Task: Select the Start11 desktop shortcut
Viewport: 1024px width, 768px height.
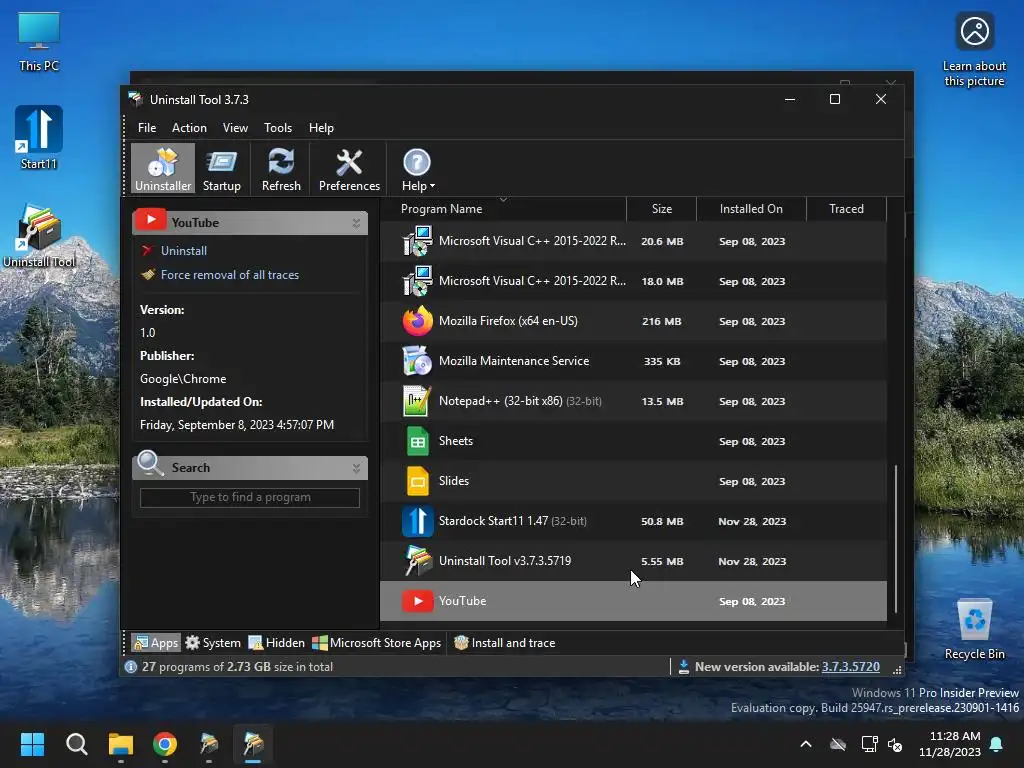Action: click(x=39, y=138)
